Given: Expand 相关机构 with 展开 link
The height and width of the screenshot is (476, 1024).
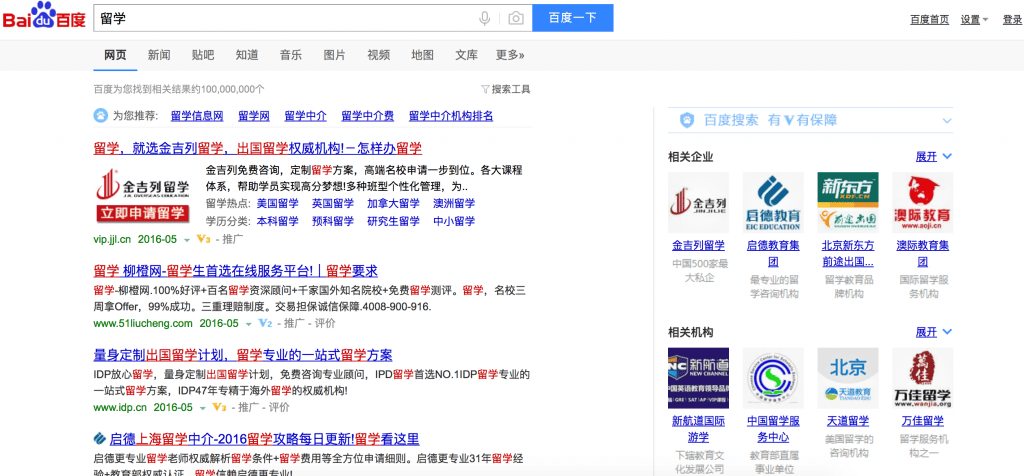Looking at the screenshot, I should (x=933, y=332).
